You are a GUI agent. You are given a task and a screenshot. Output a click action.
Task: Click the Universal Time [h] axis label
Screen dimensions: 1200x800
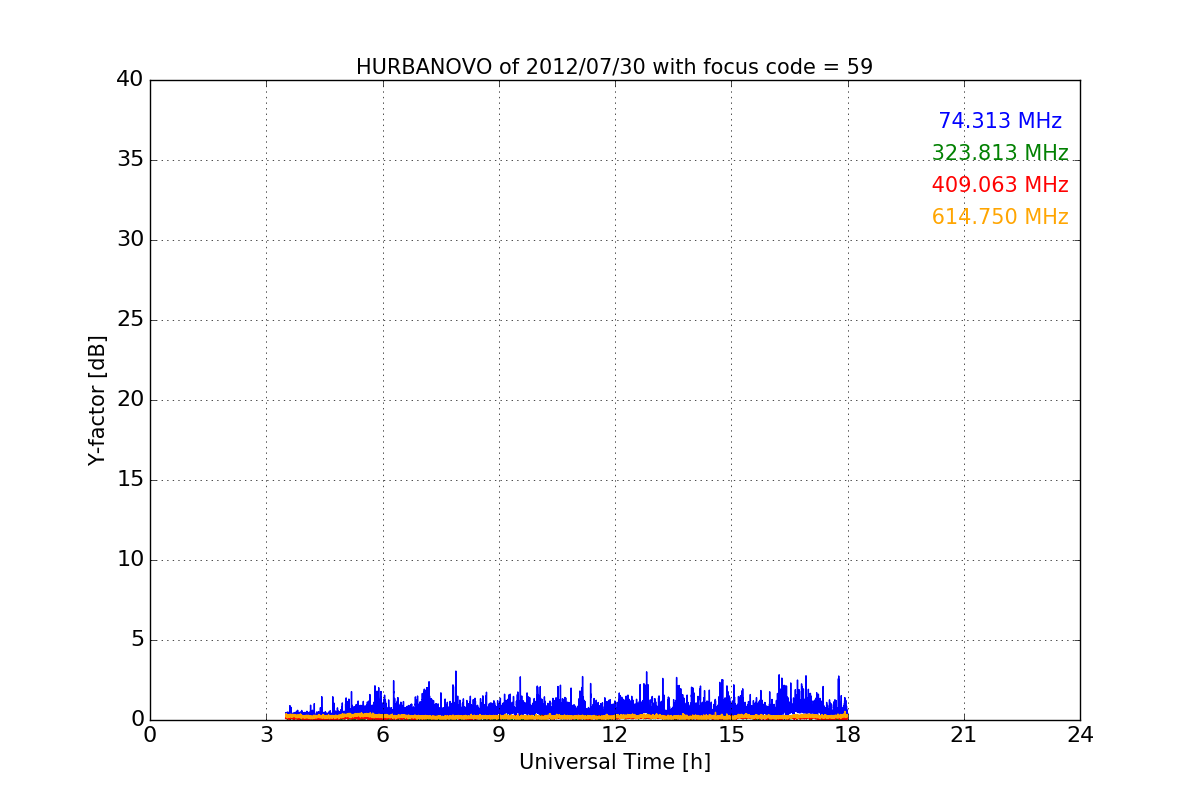(x=614, y=762)
